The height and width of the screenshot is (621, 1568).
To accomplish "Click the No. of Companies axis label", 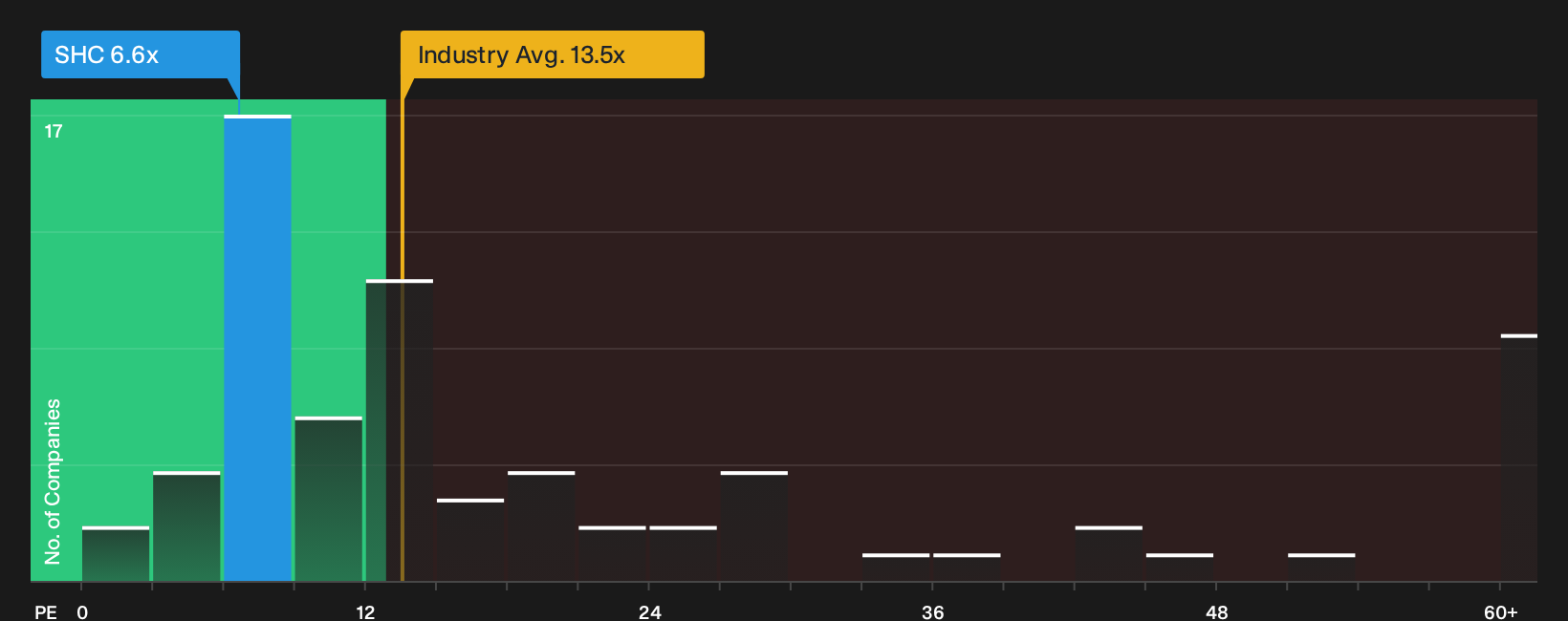I will point(53,482).
